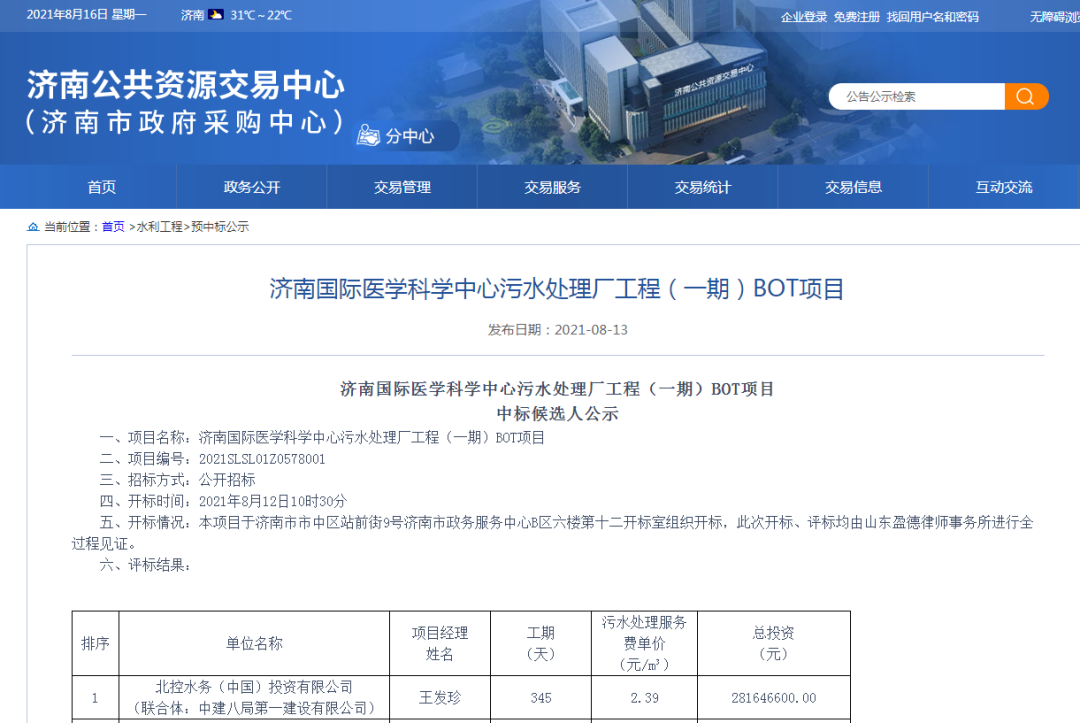Click the date 2021年8月16日 星期一 in header
The height and width of the screenshot is (723, 1080).
86,14
